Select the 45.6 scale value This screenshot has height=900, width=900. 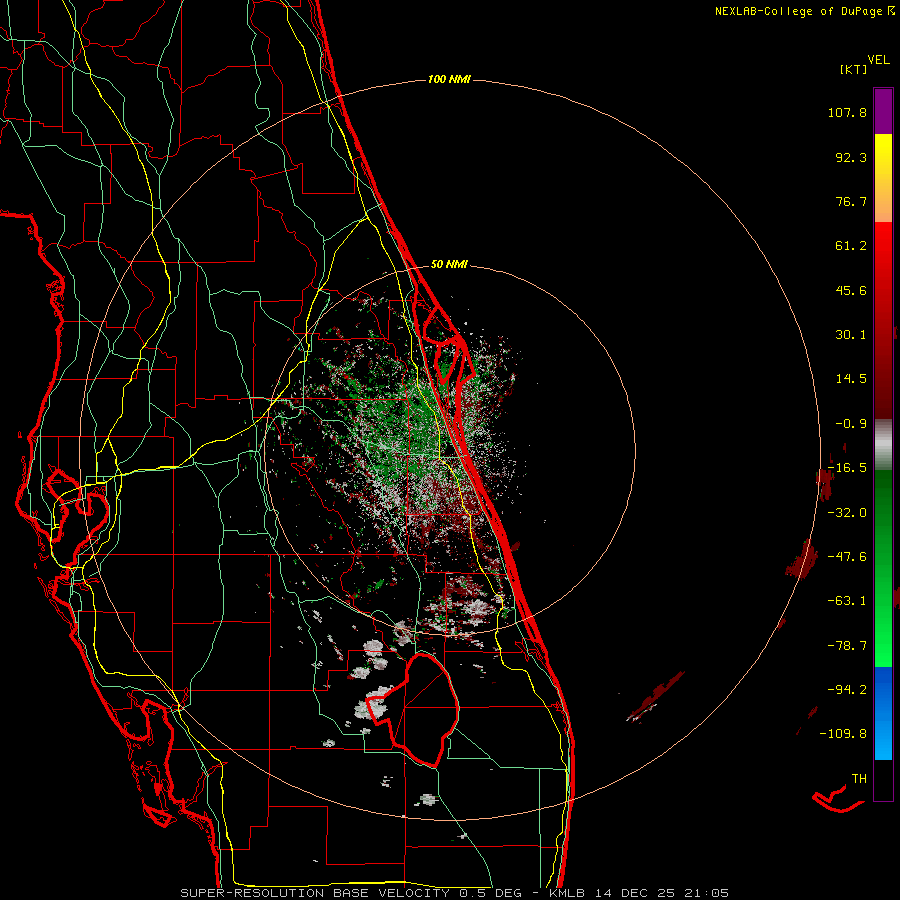coord(851,290)
